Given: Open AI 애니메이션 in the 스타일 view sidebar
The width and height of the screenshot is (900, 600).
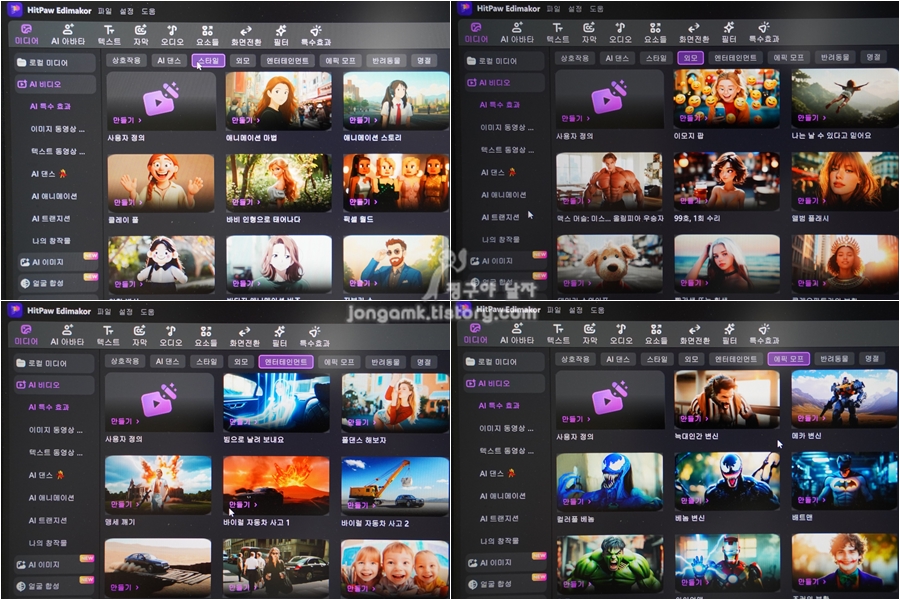Looking at the screenshot, I should click(55, 196).
